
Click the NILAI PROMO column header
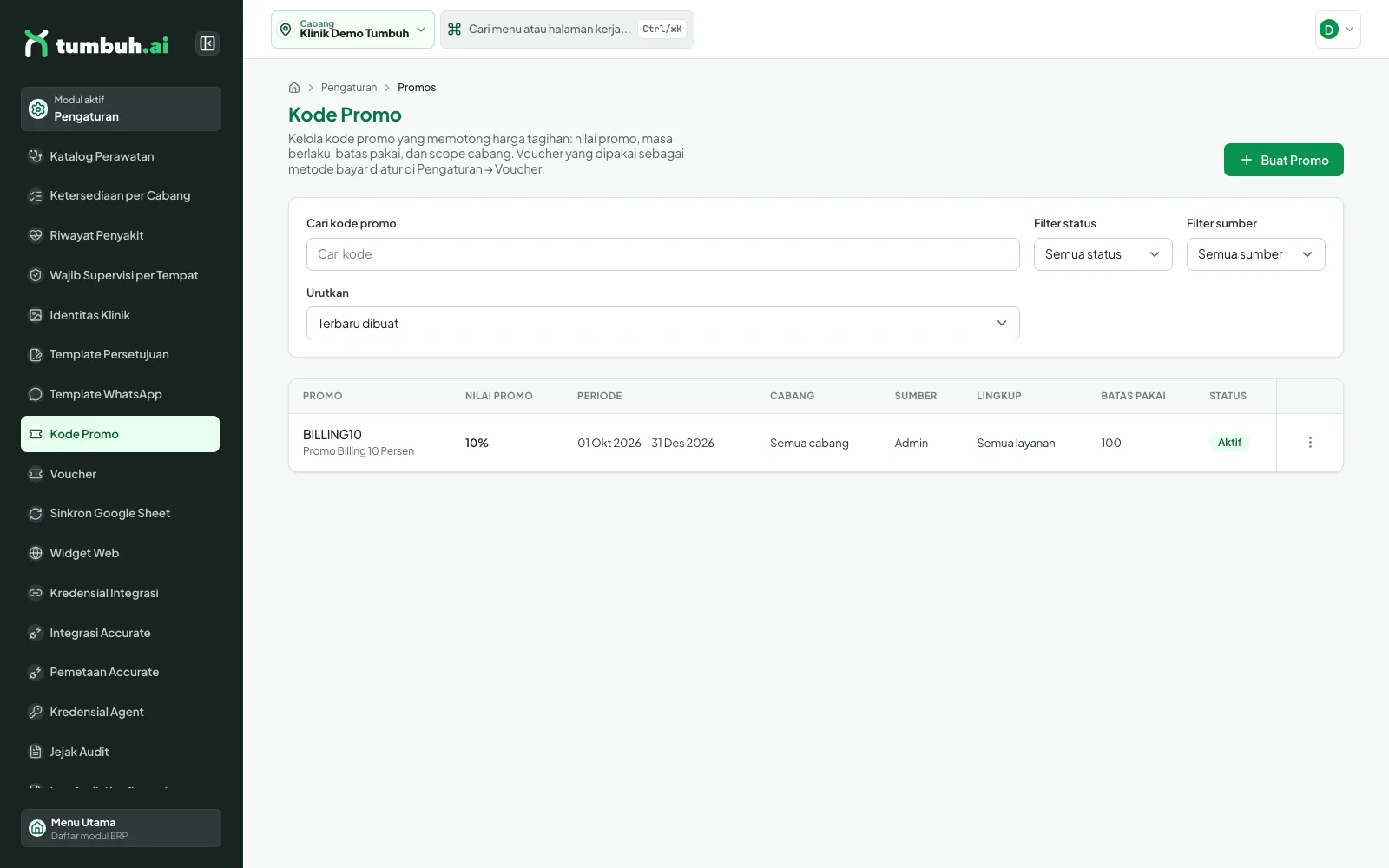pyautogui.click(x=499, y=396)
